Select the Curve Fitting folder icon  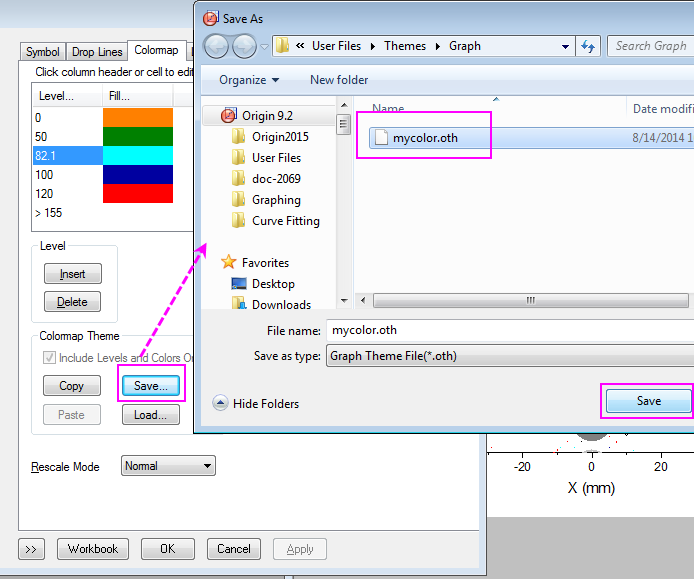pyautogui.click(x=238, y=221)
